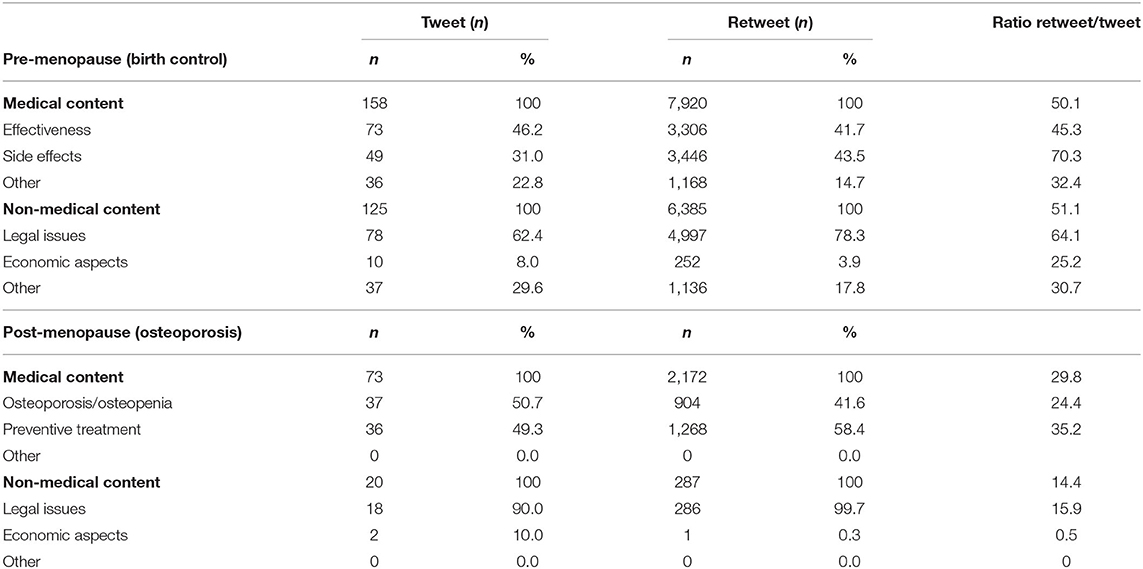The image size is (1143, 569).
Task: Click the 1,268 preventive treatment retweet value
Action: click(x=685, y=430)
